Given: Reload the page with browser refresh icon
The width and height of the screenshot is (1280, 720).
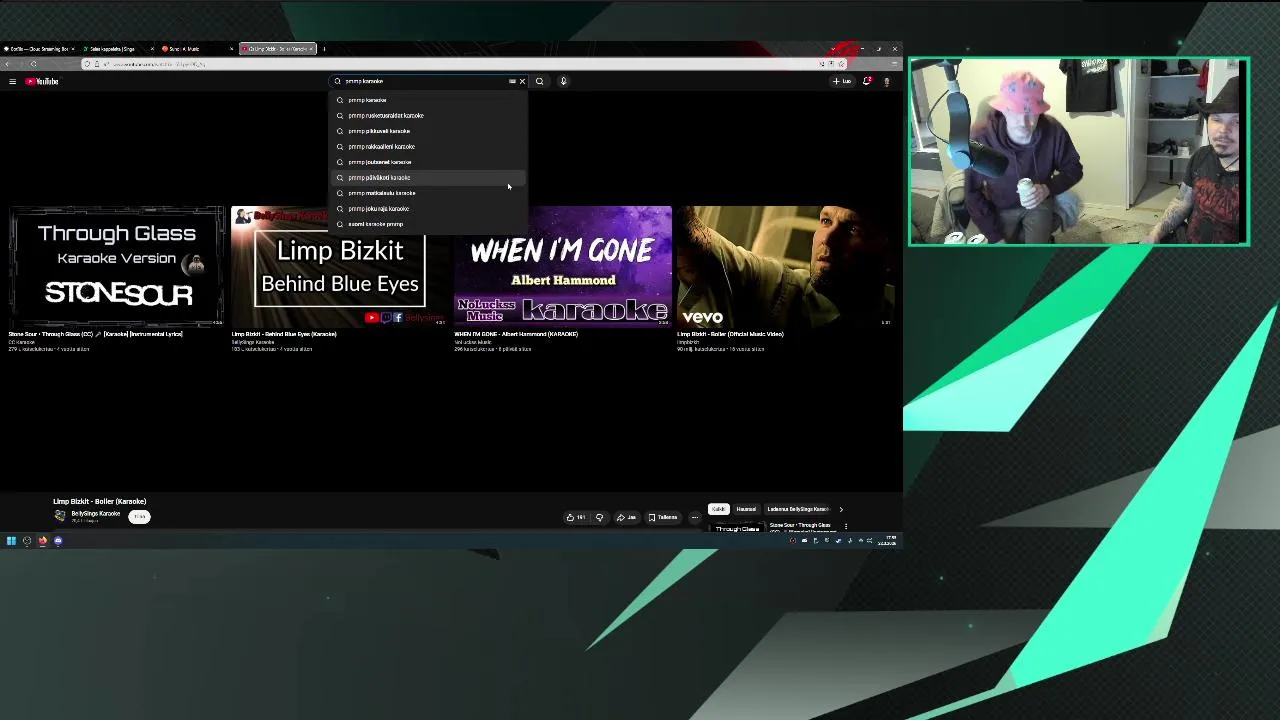Looking at the screenshot, I should click(x=33, y=64).
